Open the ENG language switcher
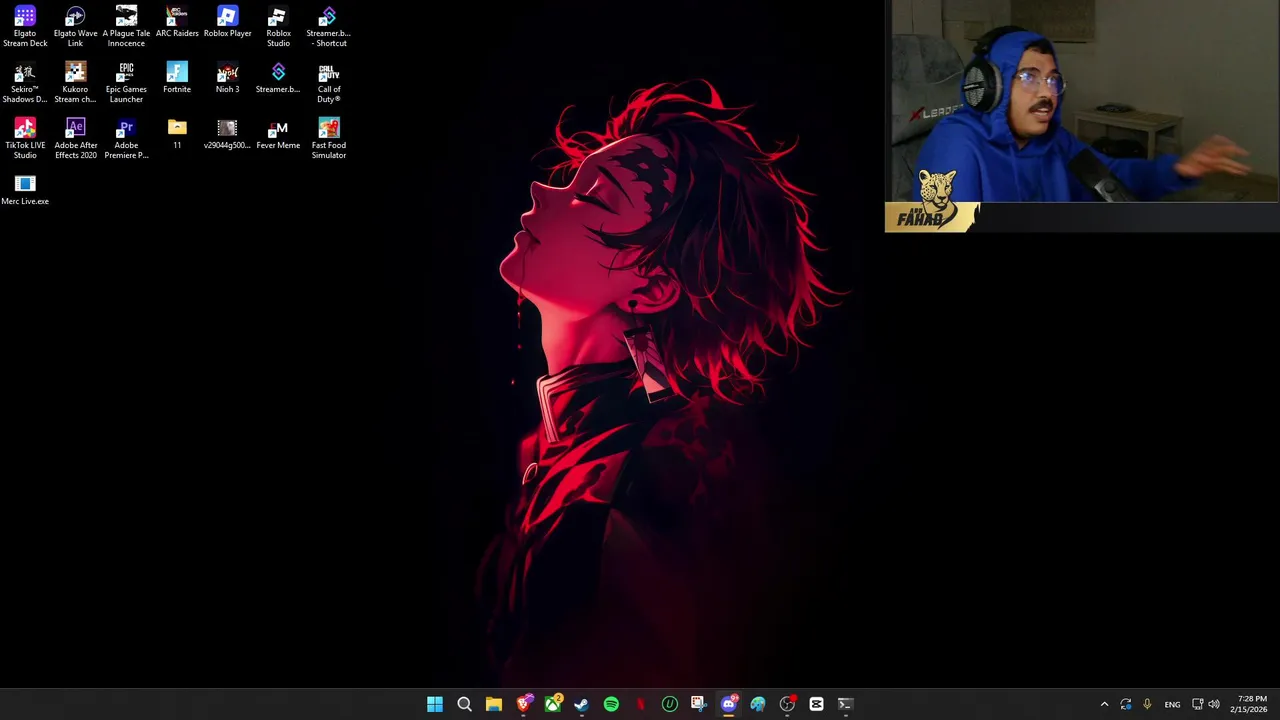1280x720 pixels. 1172,704
